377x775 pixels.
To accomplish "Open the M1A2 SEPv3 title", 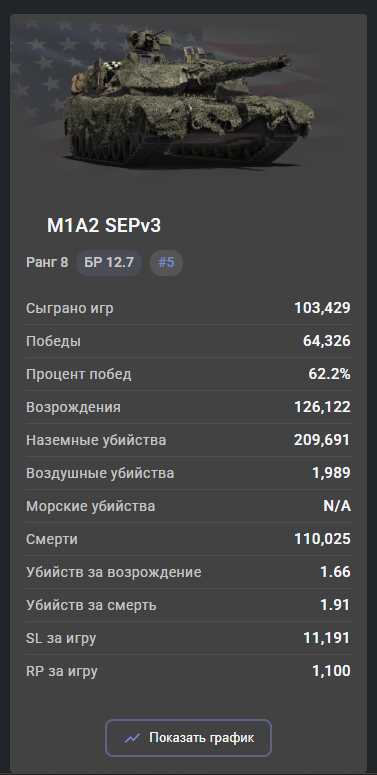I will click(x=104, y=226).
